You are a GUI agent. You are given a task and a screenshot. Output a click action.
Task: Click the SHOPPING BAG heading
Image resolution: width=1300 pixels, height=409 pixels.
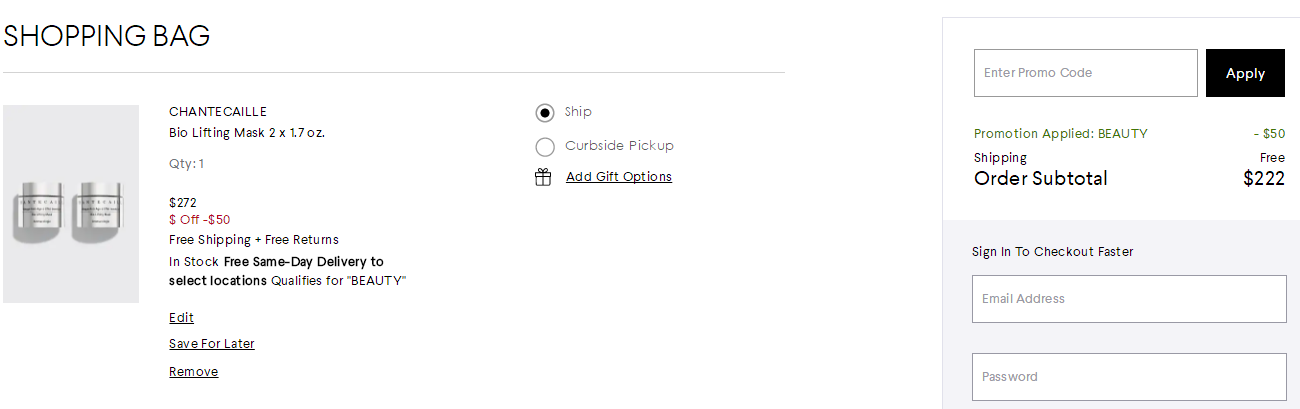(x=107, y=36)
